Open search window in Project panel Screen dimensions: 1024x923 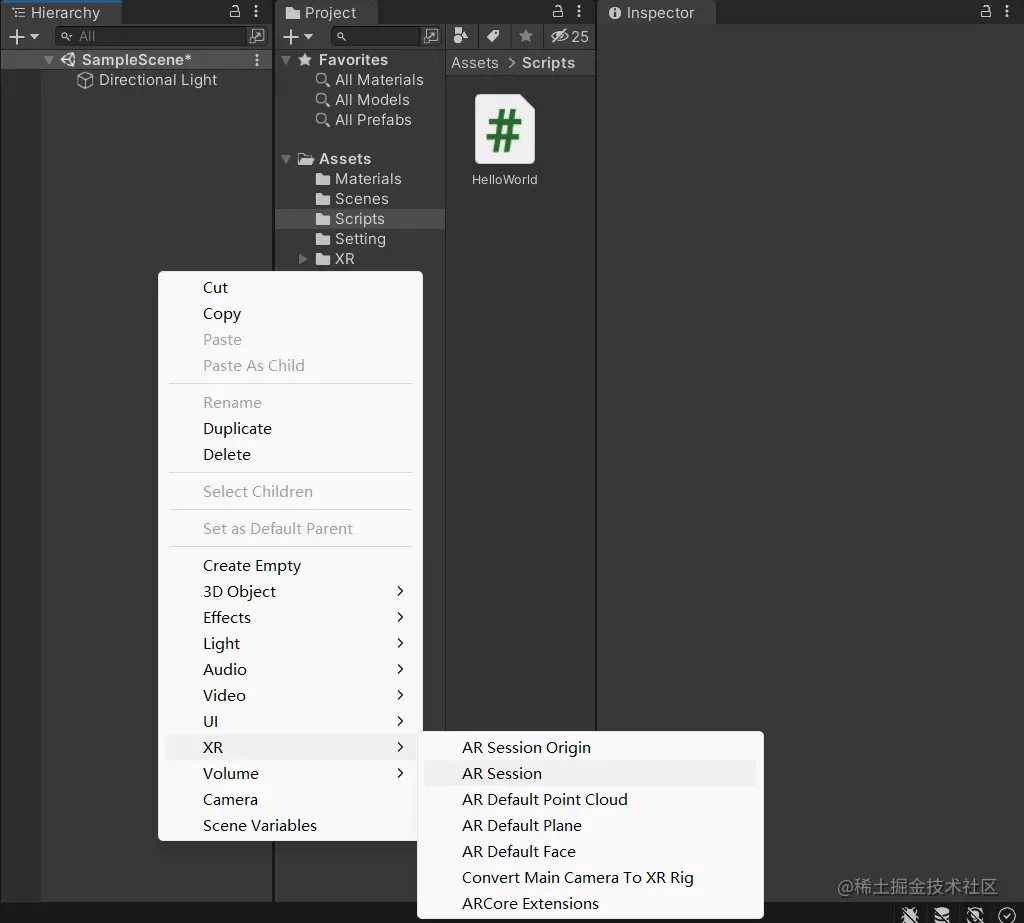[431, 37]
